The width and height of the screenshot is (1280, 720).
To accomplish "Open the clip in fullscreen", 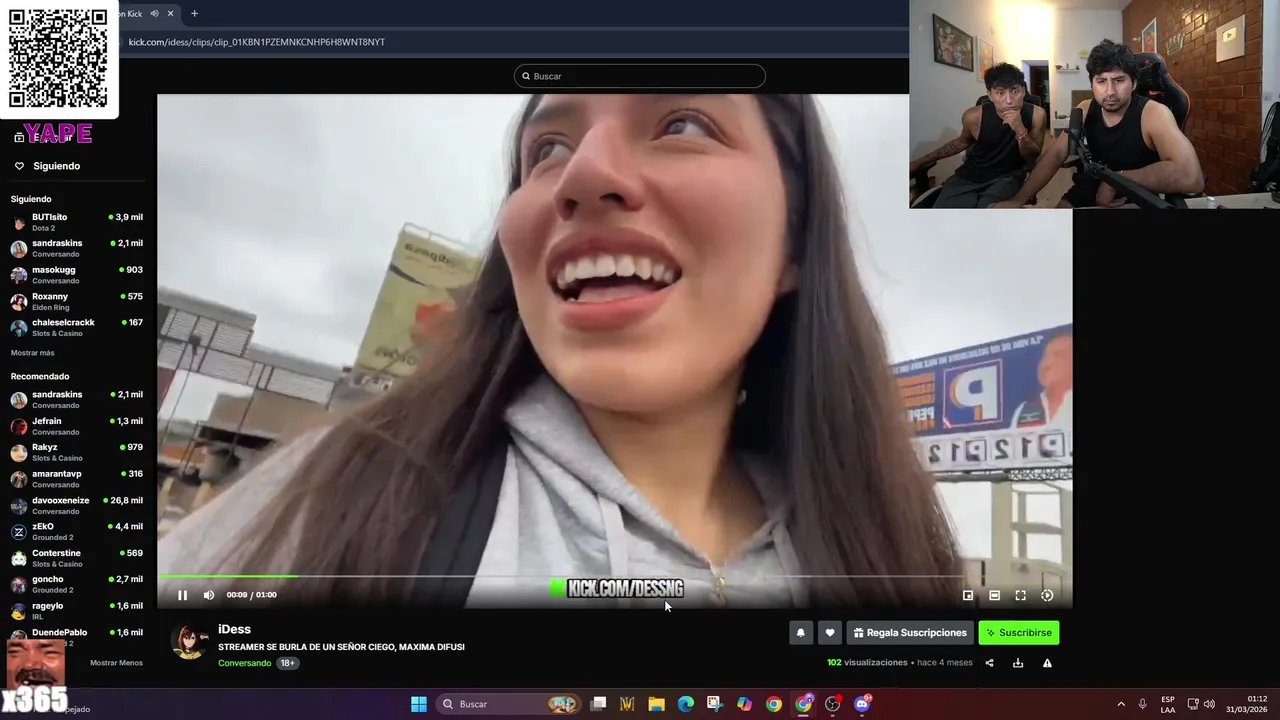I will click(1021, 595).
